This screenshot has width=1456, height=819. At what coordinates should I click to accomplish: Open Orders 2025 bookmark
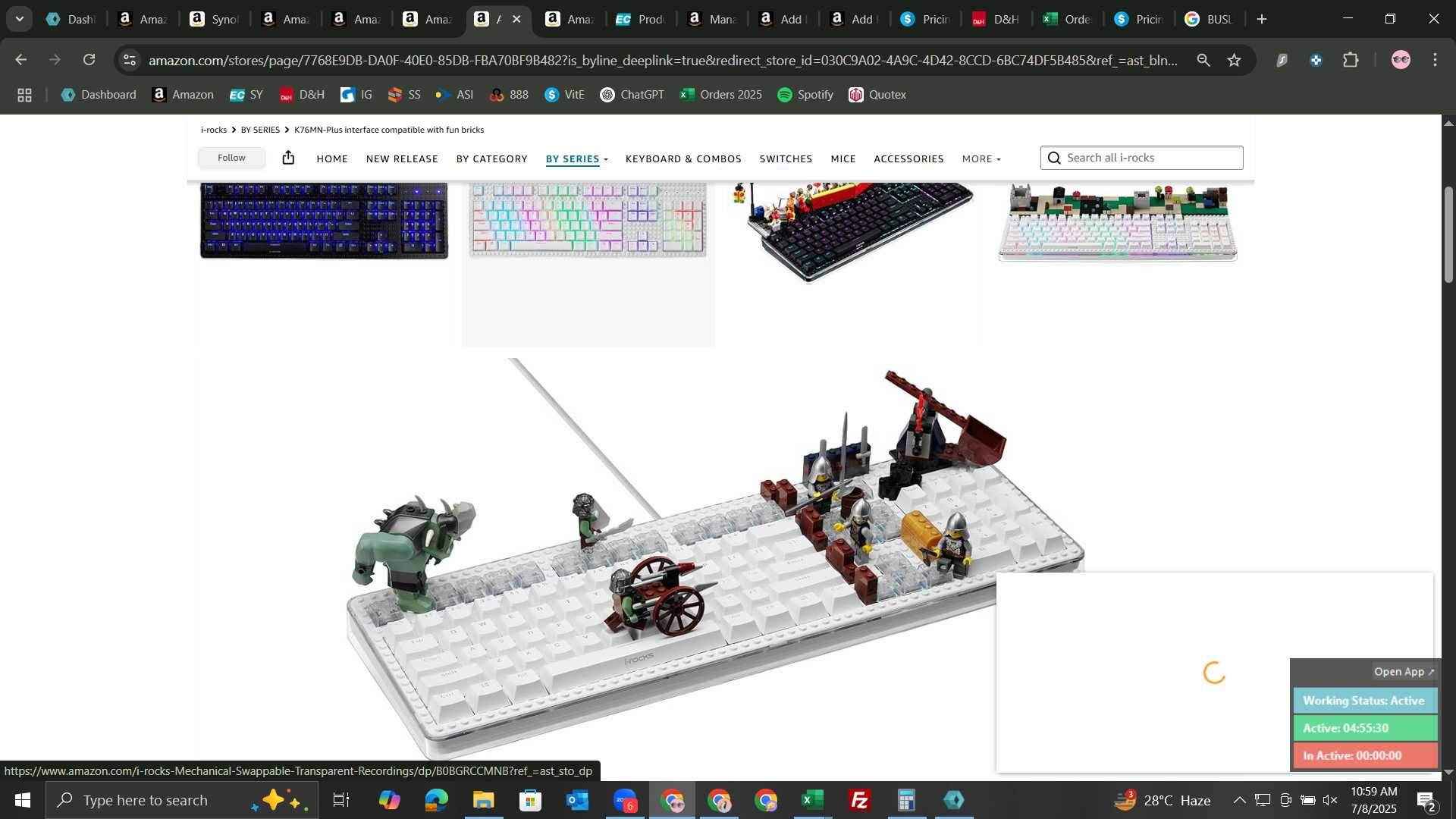[x=720, y=95]
